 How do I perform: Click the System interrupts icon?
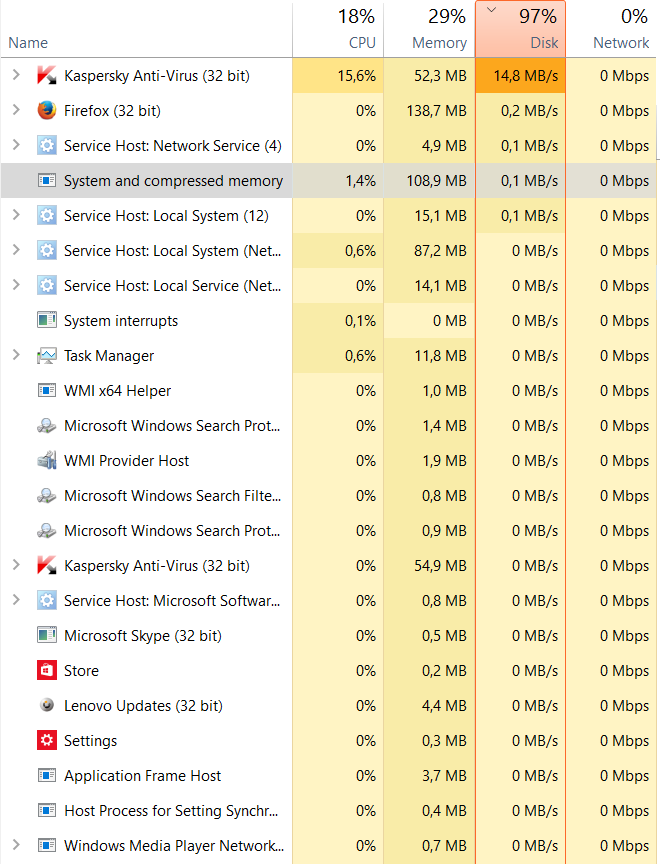tap(47, 320)
